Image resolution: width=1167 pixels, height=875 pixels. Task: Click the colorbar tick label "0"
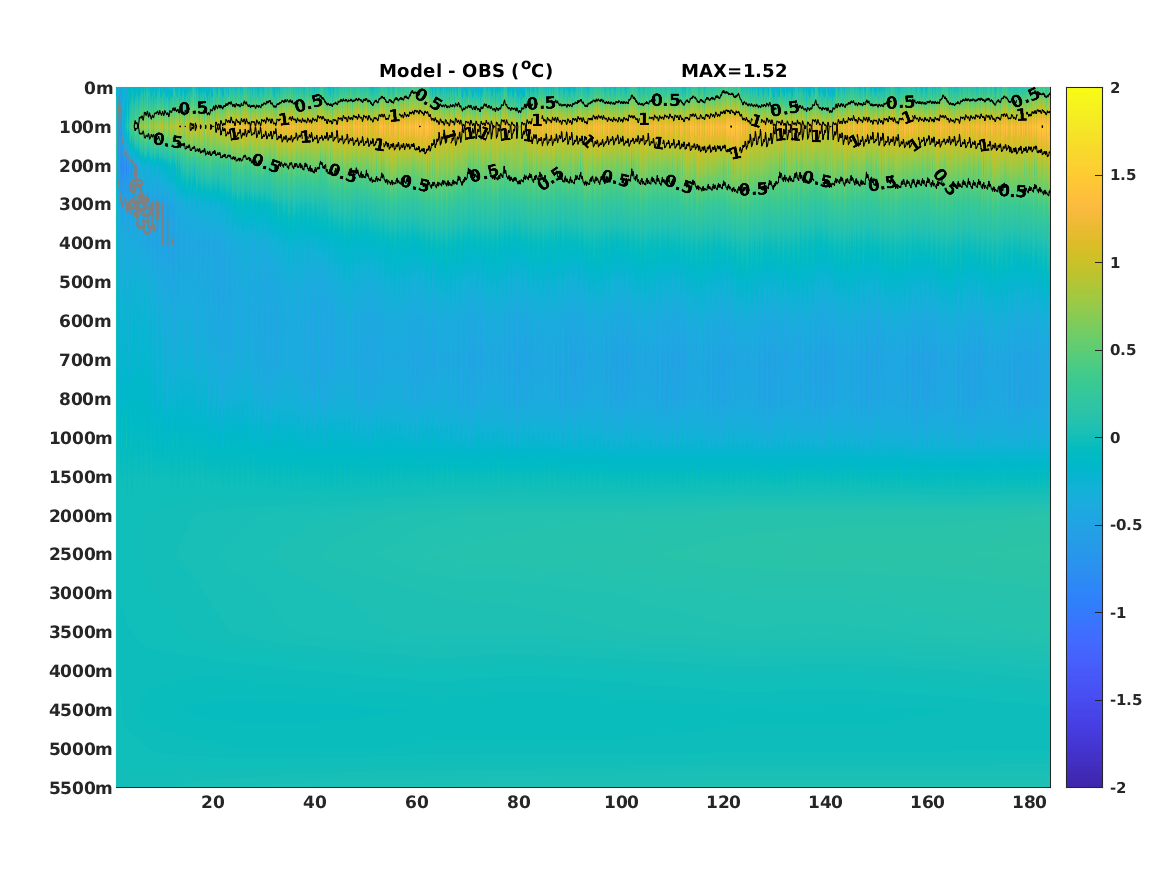(x=1115, y=438)
